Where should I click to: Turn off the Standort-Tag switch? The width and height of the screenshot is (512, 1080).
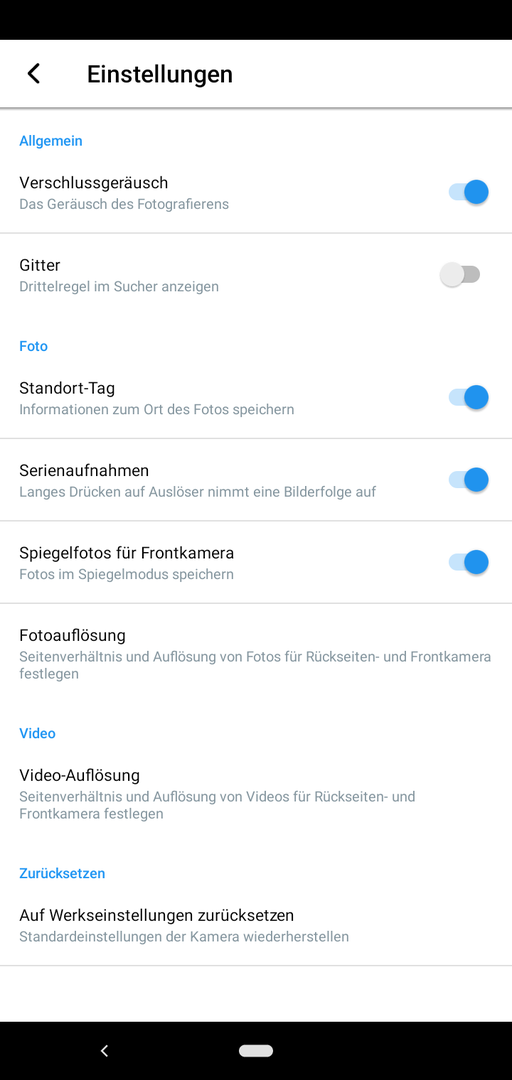[468, 397]
